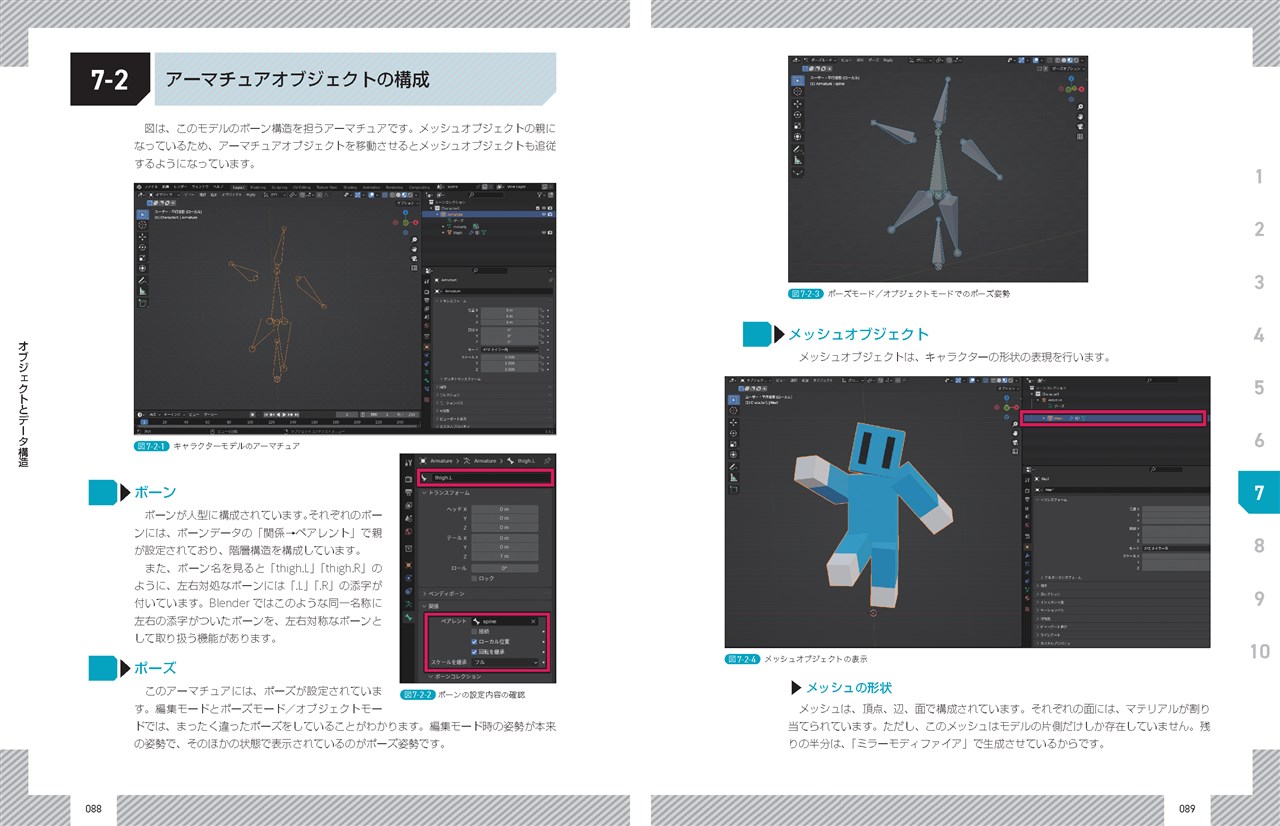Click the zoom magnifier icon in the armature viewport
Image resolution: width=1280 pixels, height=826 pixels.
[x=414, y=240]
